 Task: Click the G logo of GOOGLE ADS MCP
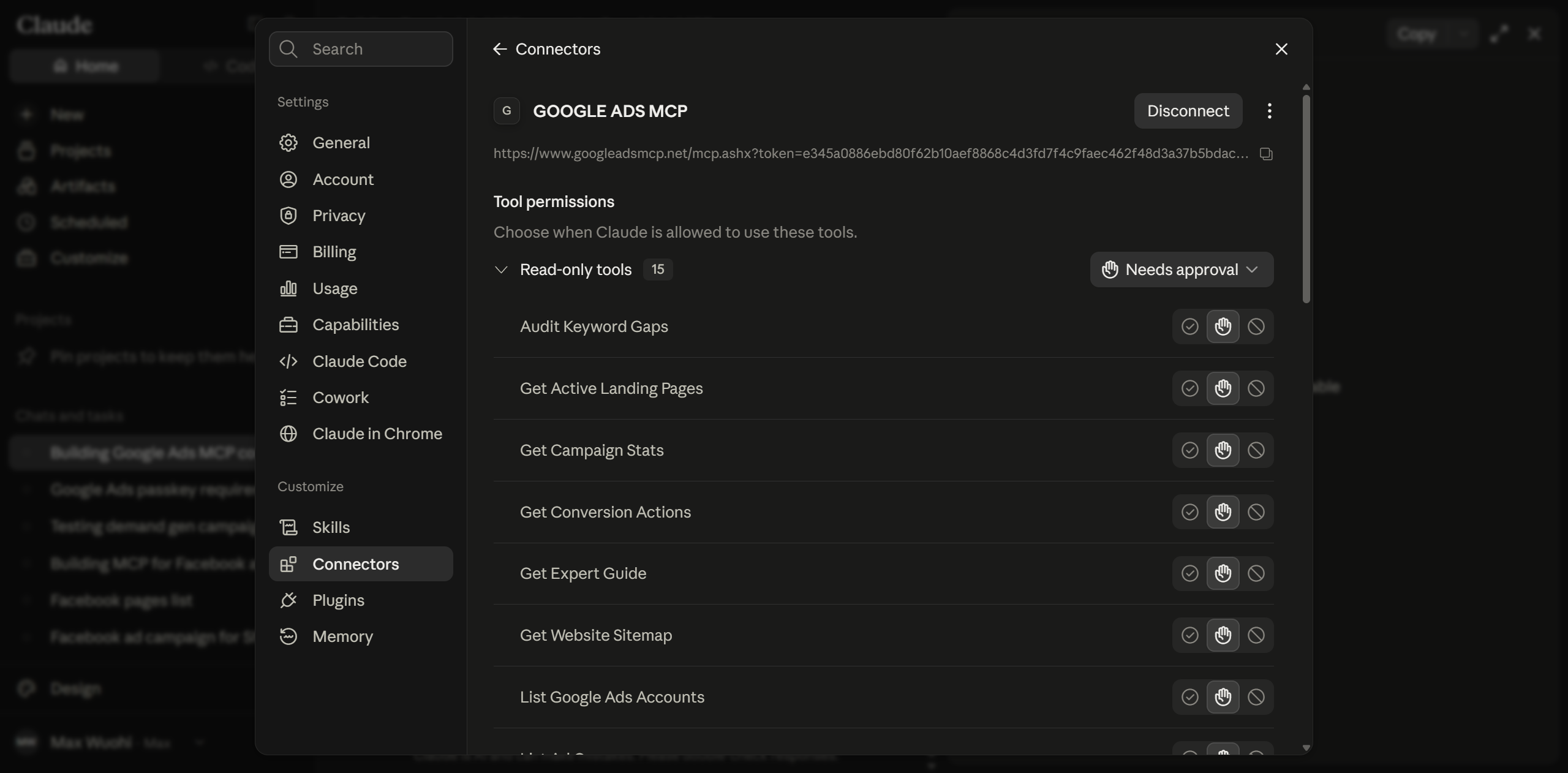click(x=507, y=111)
